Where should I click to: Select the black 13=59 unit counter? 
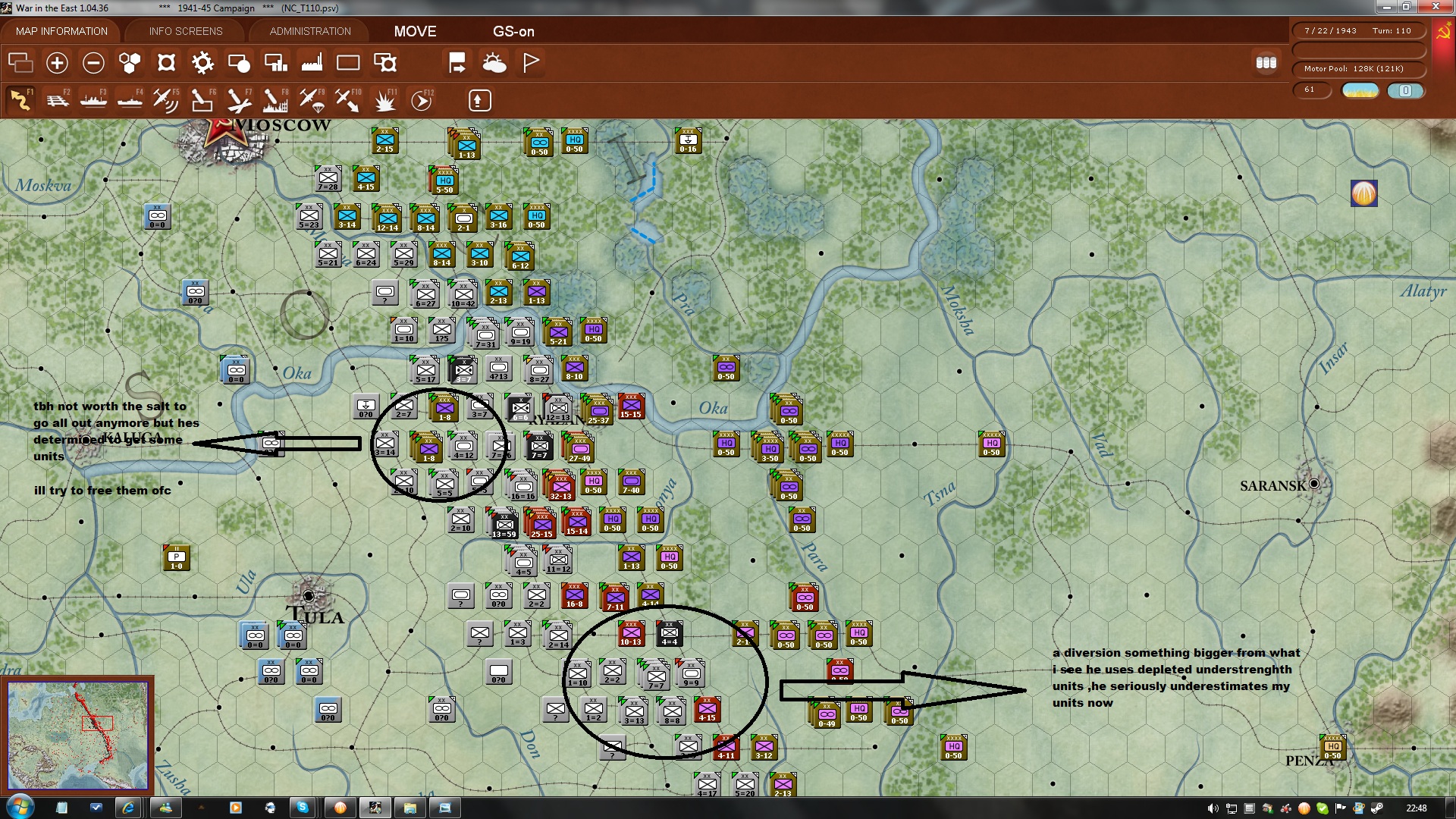click(504, 523)
